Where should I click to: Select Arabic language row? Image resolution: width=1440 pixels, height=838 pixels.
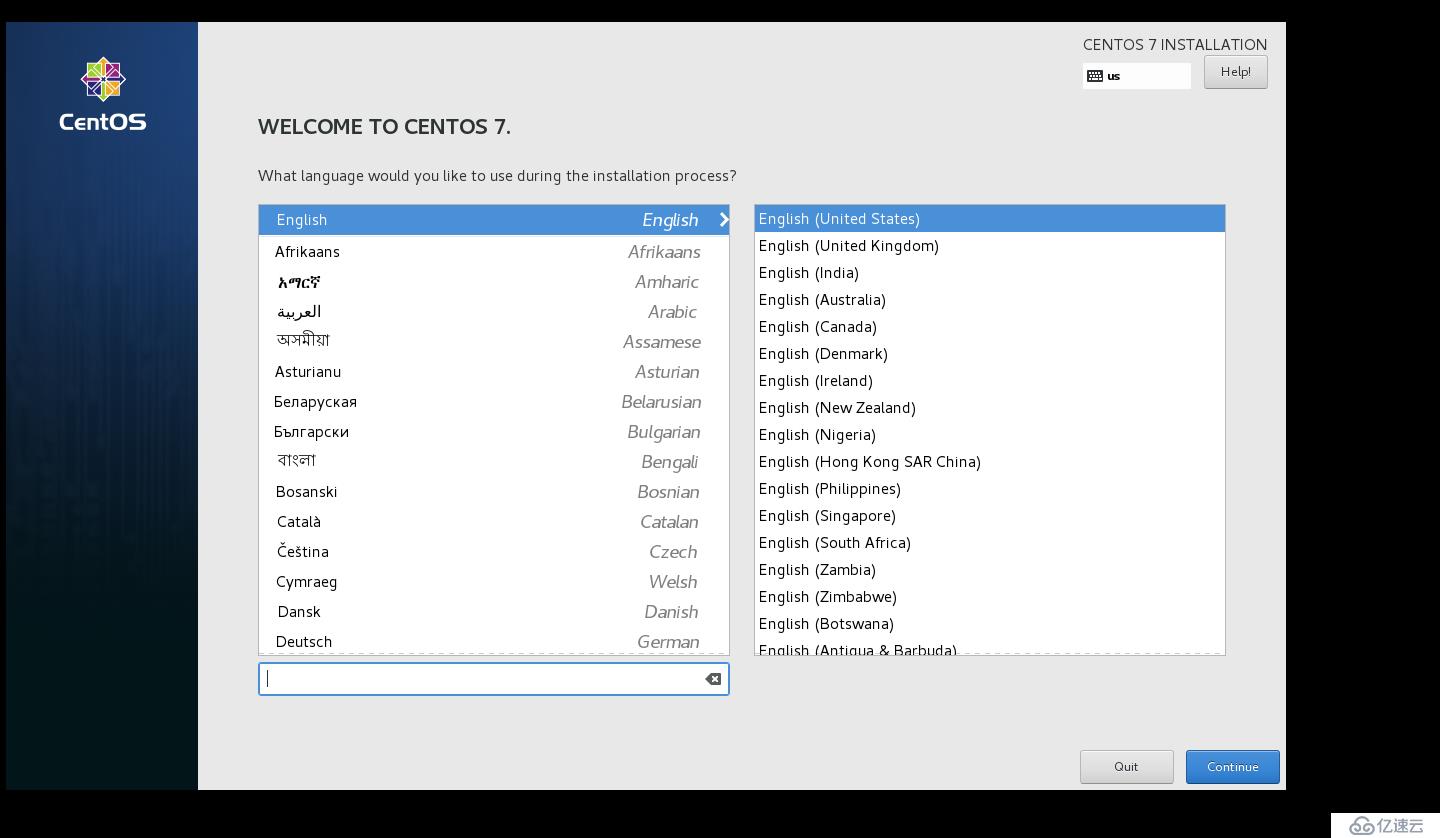(494, 312)
